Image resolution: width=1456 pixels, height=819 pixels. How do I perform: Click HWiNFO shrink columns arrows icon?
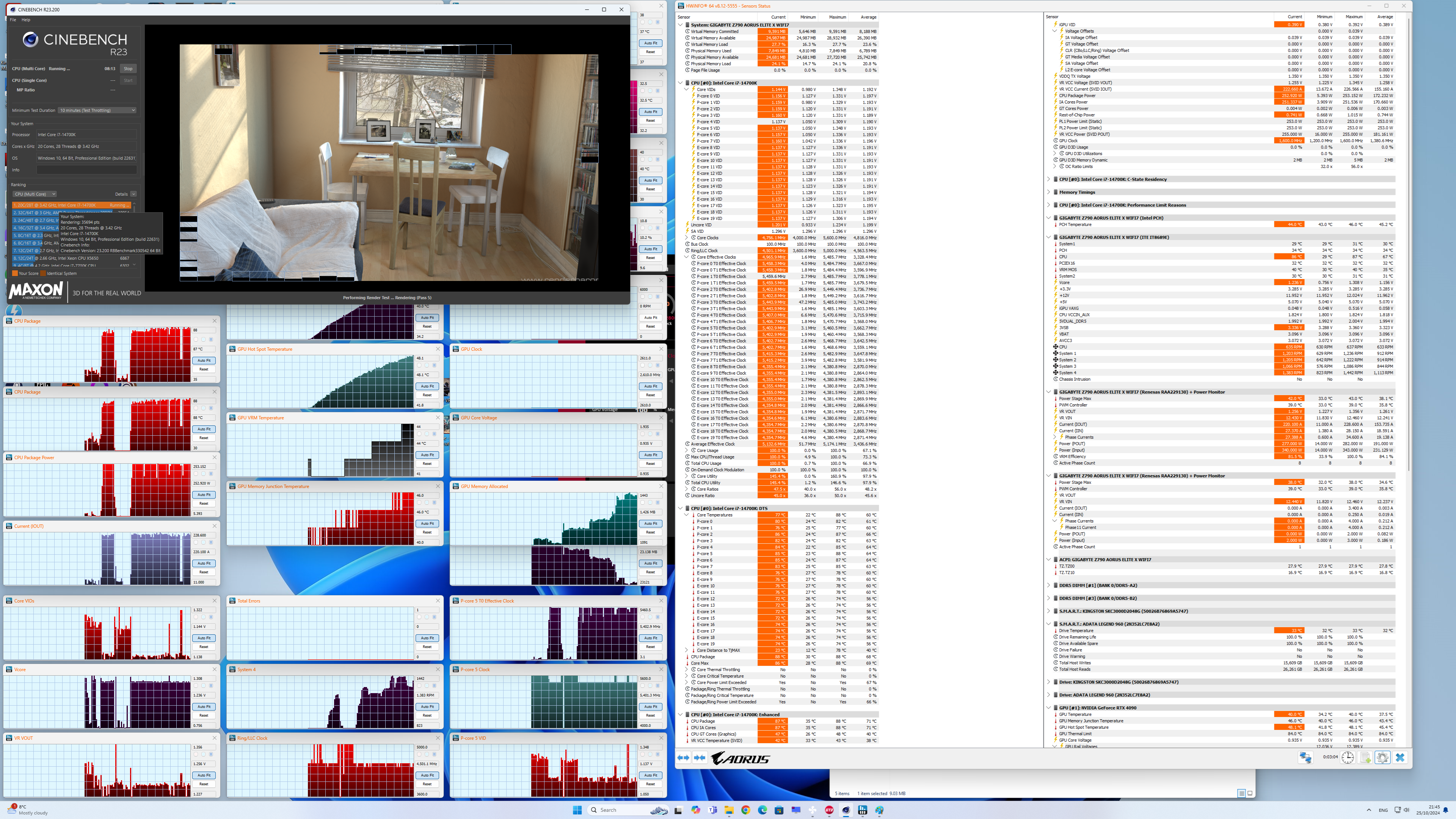[700, 758]
